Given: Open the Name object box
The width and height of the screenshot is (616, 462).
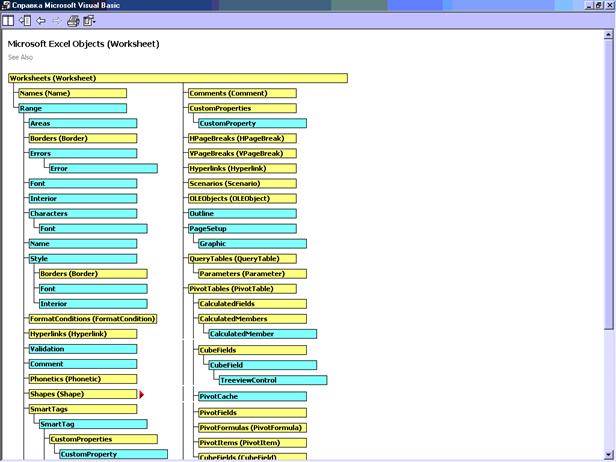Looking at the screenshot, I should (x=83, y=244).
